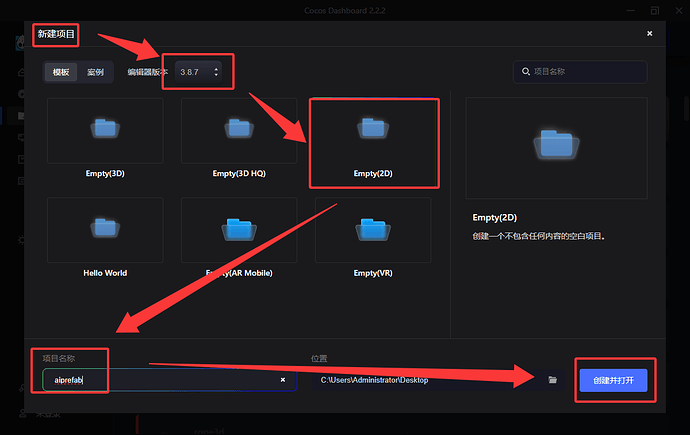Screen dimensions: 690x435
Task: Click the large Empty(2D) preview image
Action: coord(556,148)
